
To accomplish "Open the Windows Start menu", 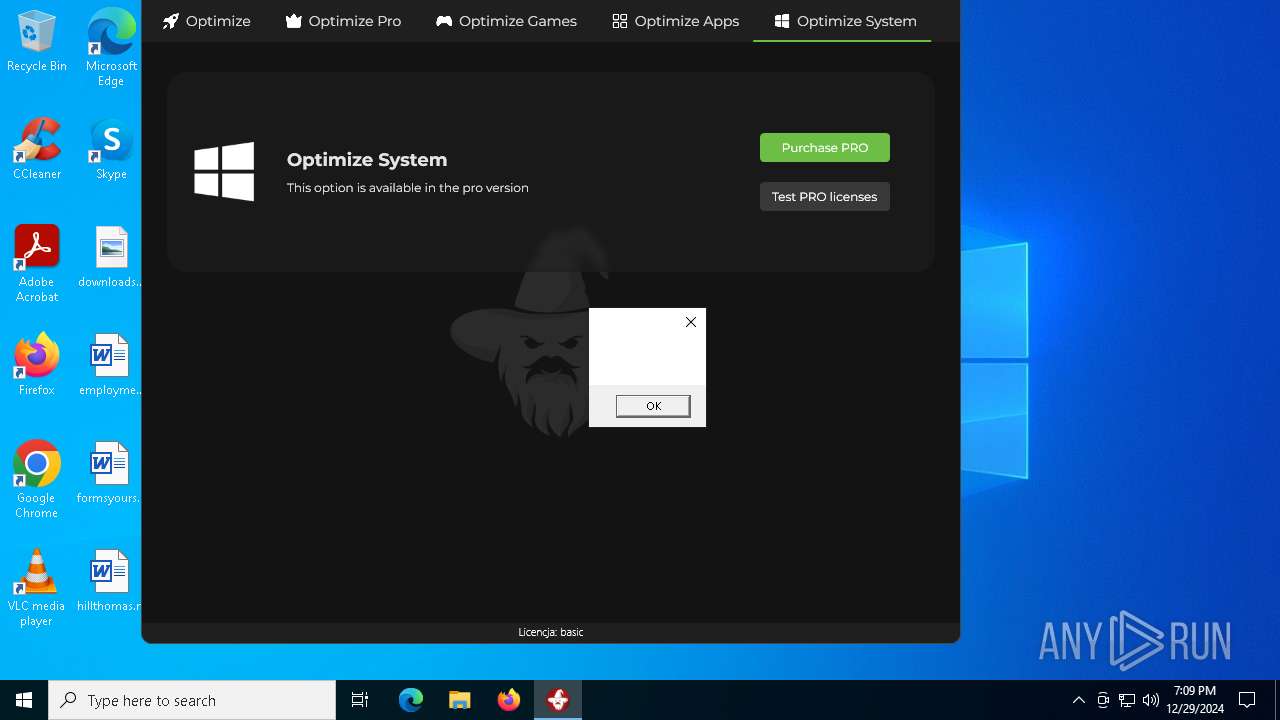I will 24,700.
